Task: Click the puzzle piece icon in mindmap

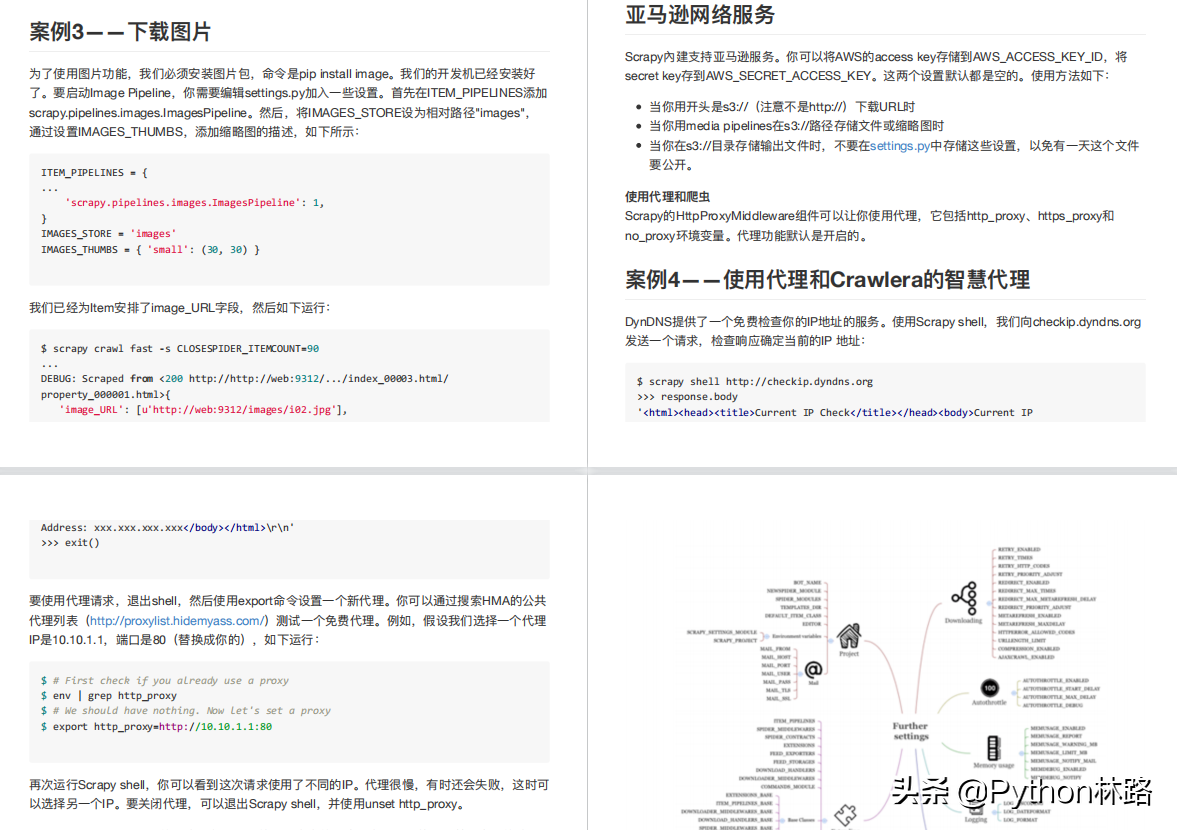Action: pyautogui.click(x=845, y=815)
